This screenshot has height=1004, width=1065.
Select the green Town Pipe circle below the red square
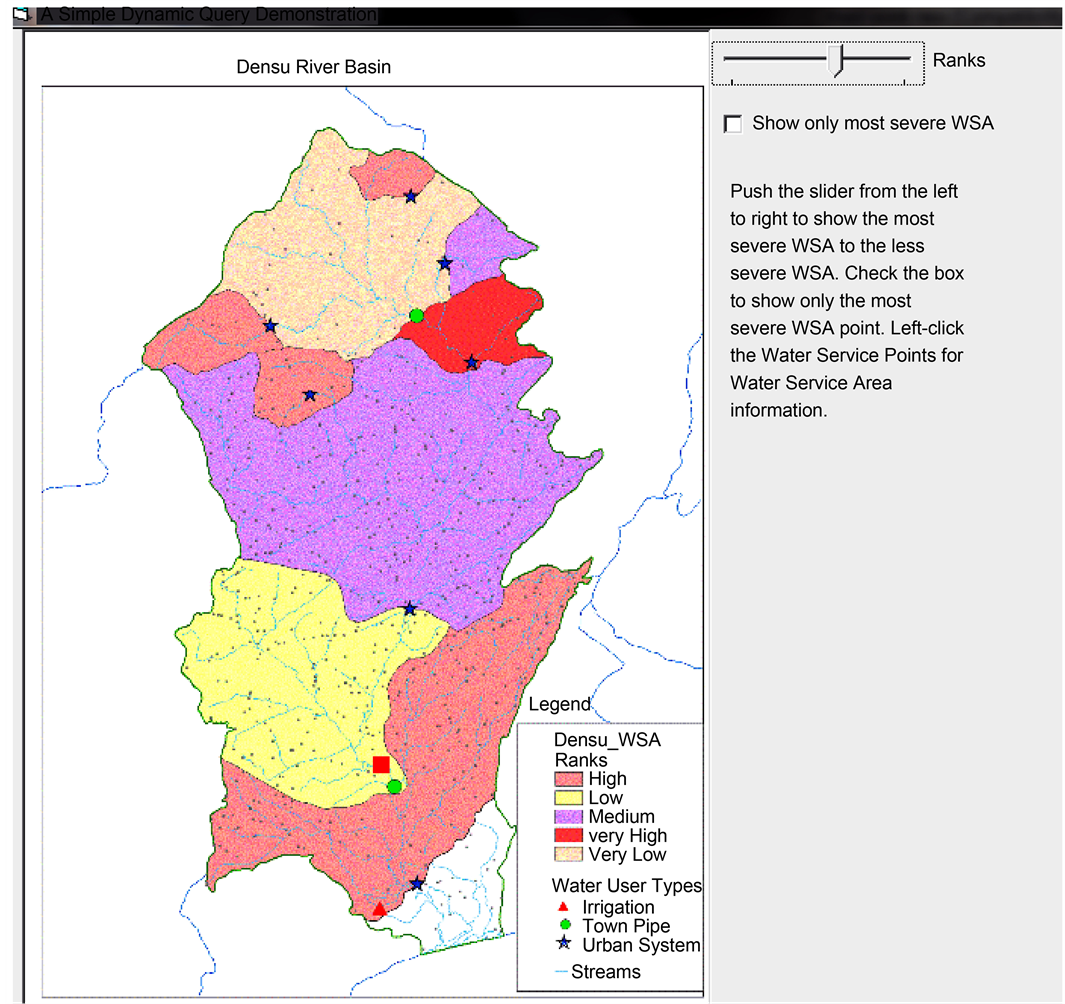coord(394,787)
